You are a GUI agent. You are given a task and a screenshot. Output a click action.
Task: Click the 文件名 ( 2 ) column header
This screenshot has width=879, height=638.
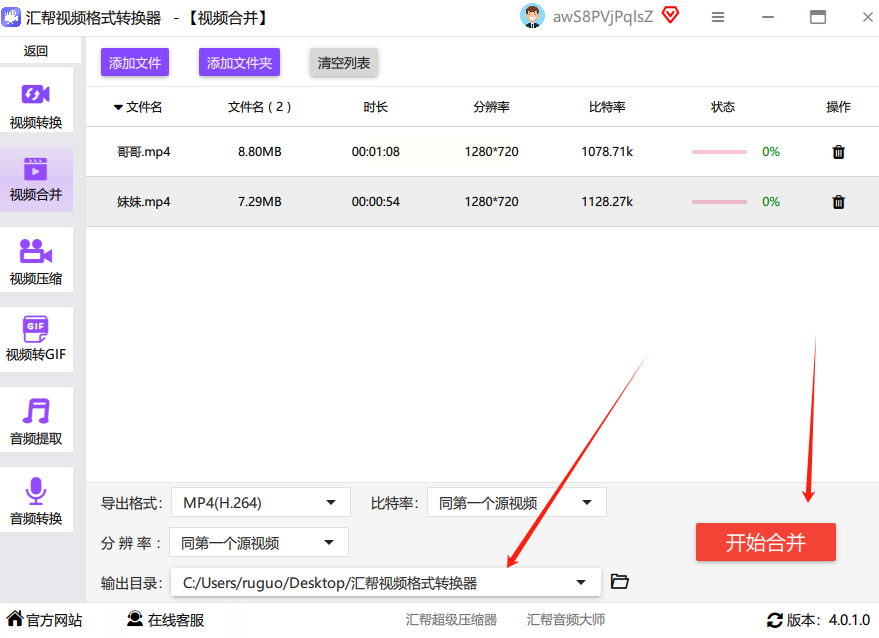tap(260, 107)
